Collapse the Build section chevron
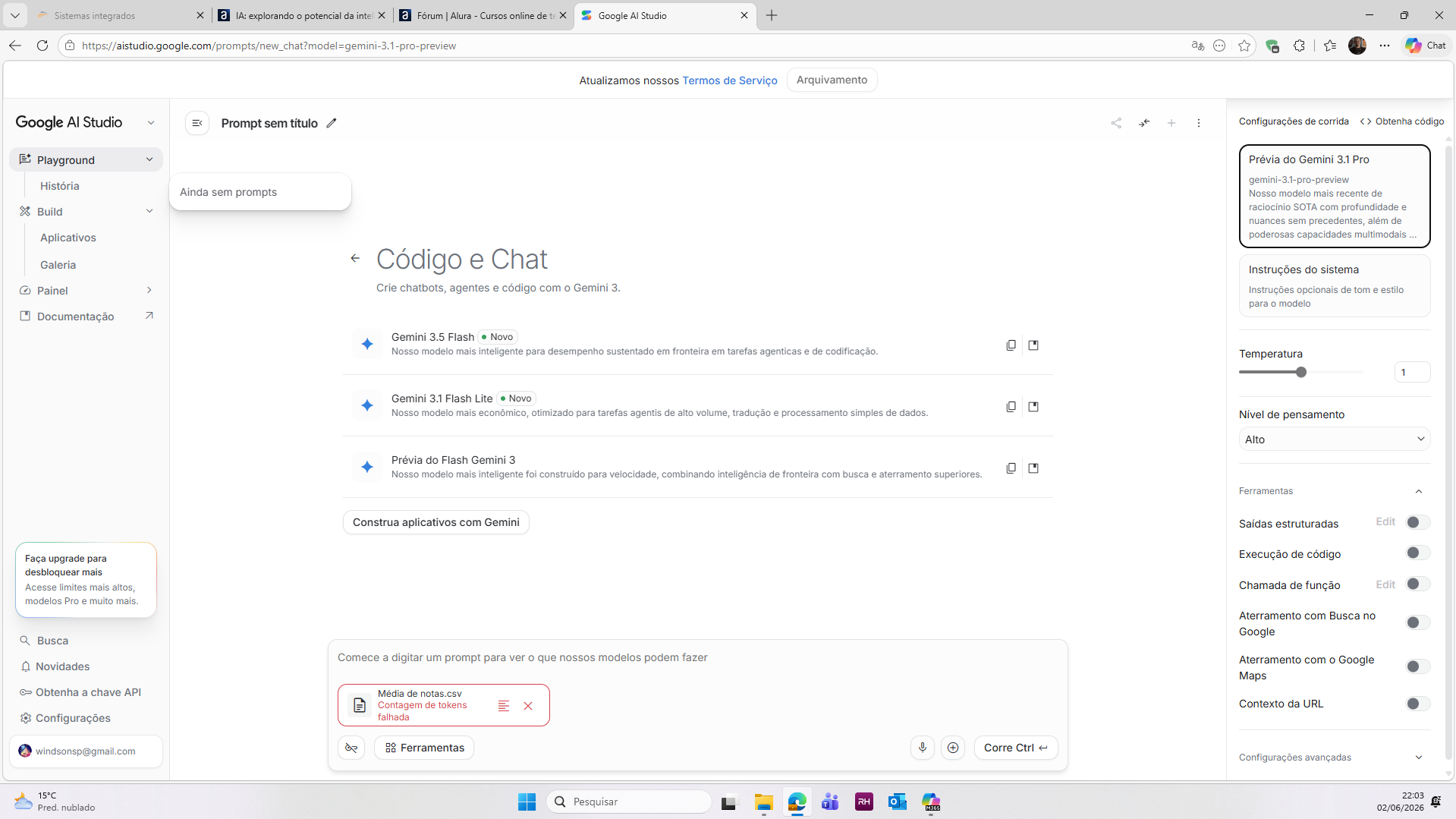Screen dimensions: 1456x819 pos(149,211)
